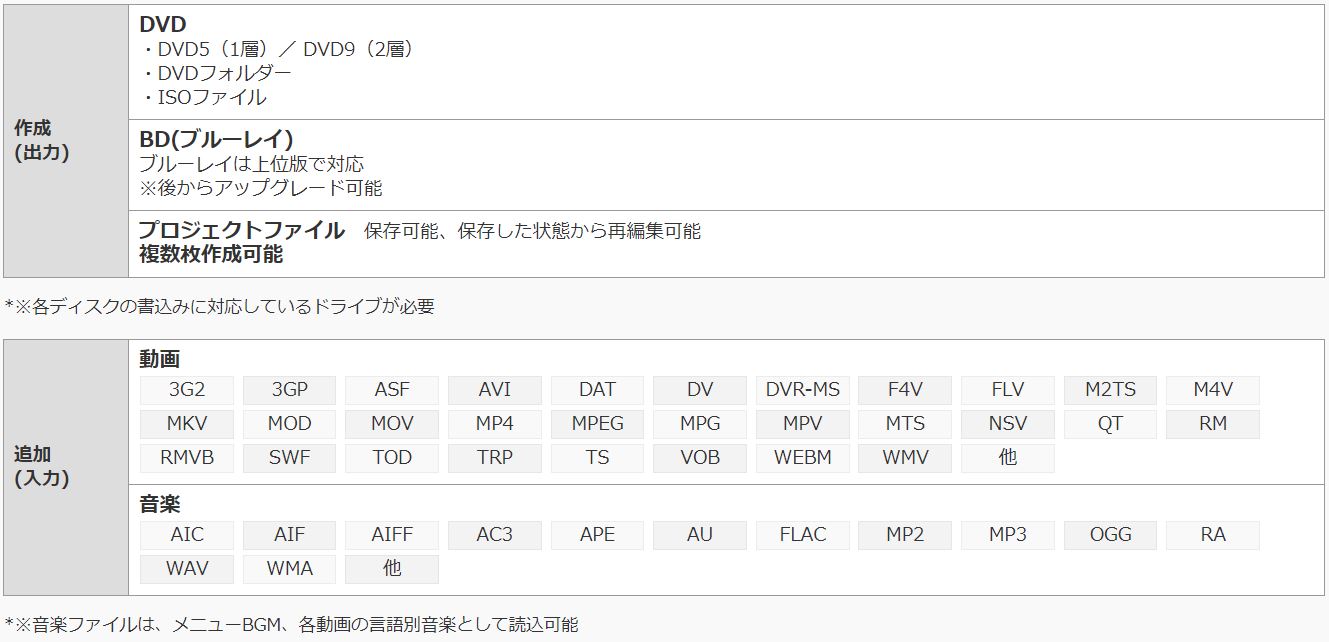Screen dimensions: 1329x642
Task: Select the ※後からアップグレード可能 note
Action: [261, 188]
